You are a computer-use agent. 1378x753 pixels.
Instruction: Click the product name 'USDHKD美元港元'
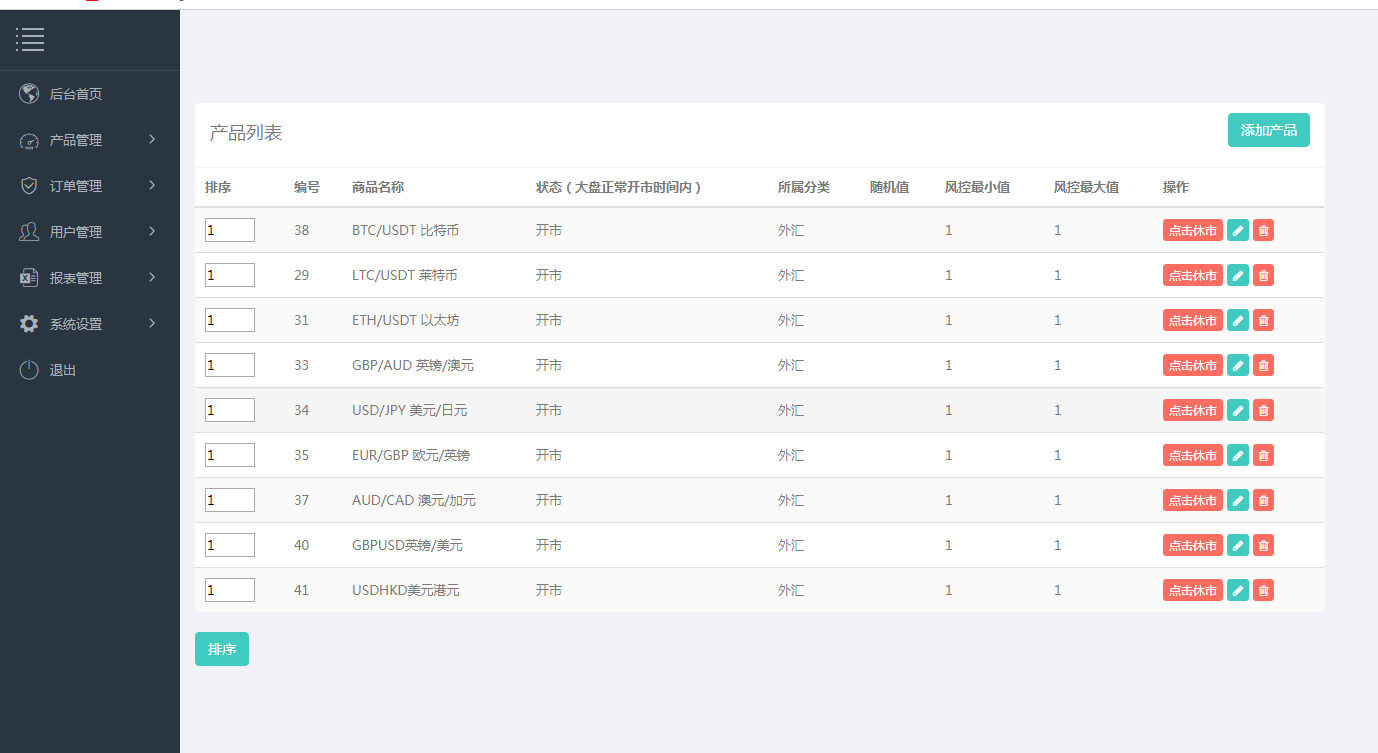(406, 590)
